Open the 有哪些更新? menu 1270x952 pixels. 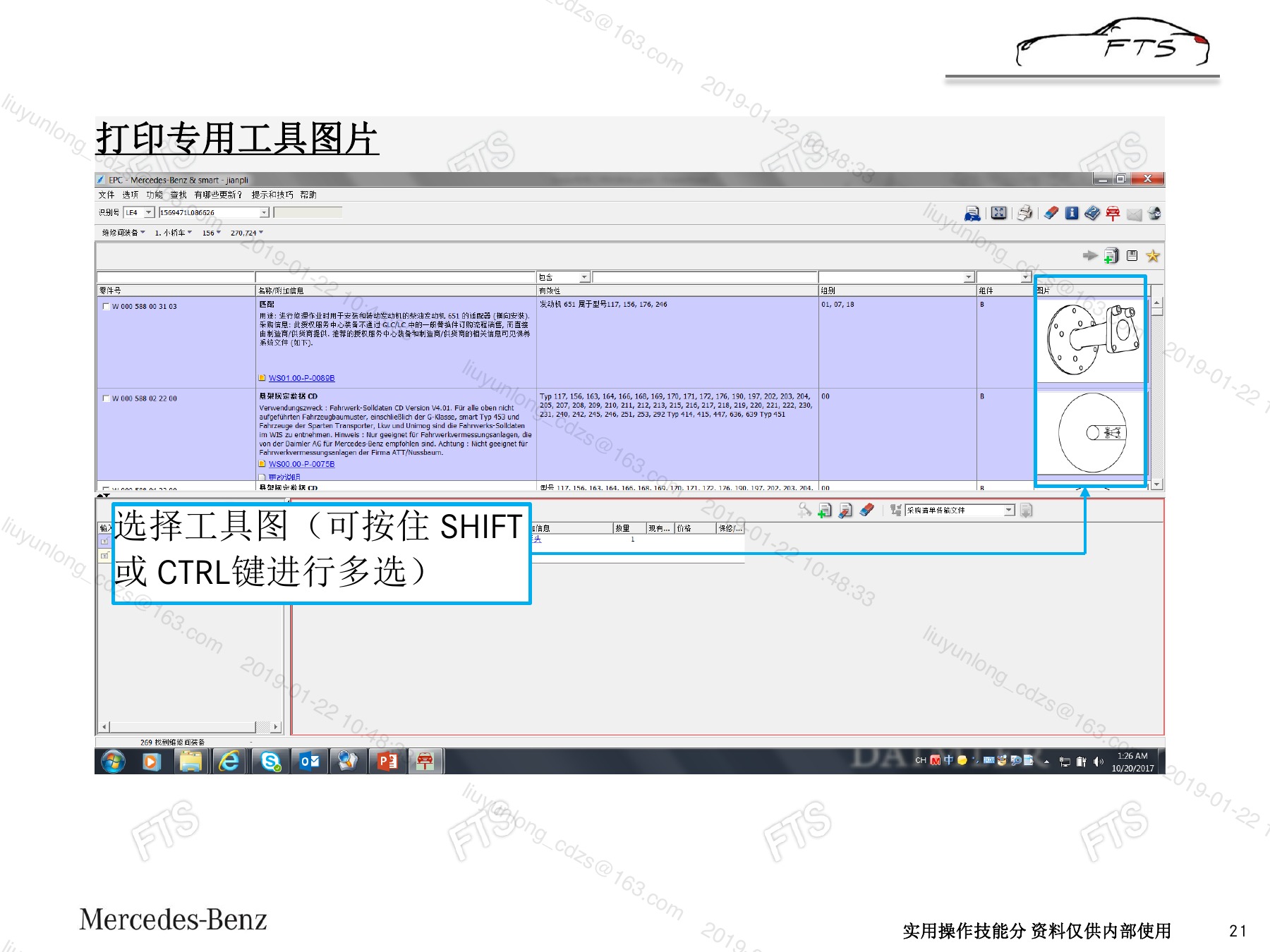[x=218, y=195]
